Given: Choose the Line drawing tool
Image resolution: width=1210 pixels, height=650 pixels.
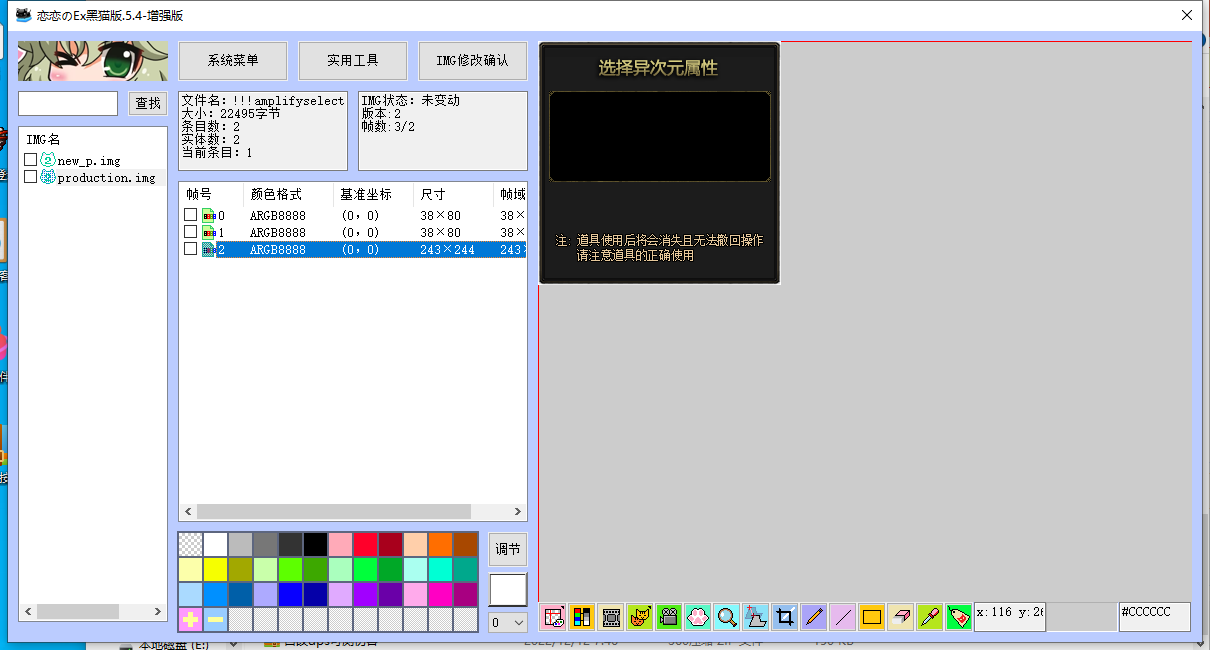Looking at the screenshot, I should point(842,617).
